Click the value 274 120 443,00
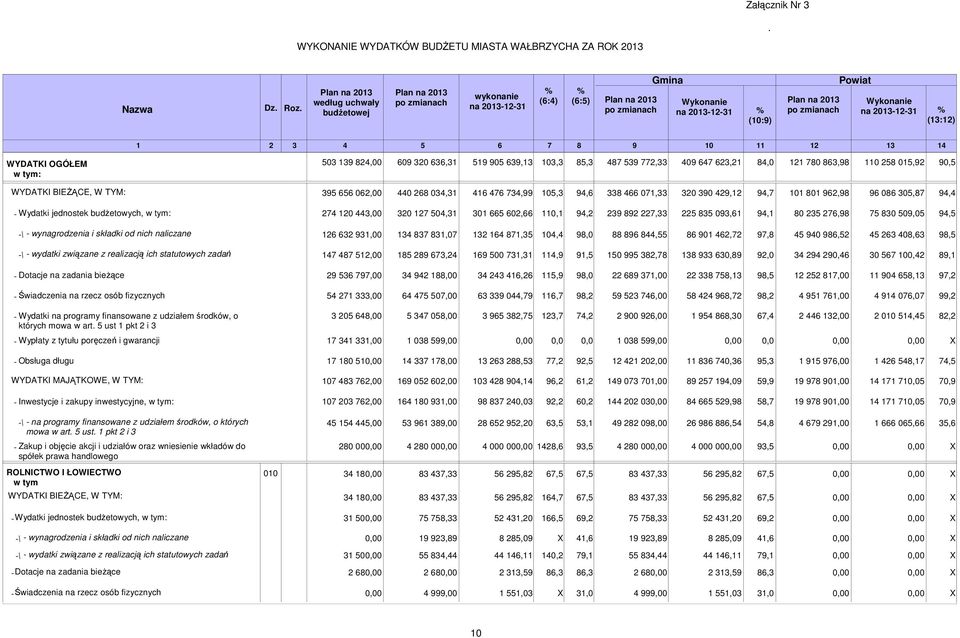 [351, 214]
